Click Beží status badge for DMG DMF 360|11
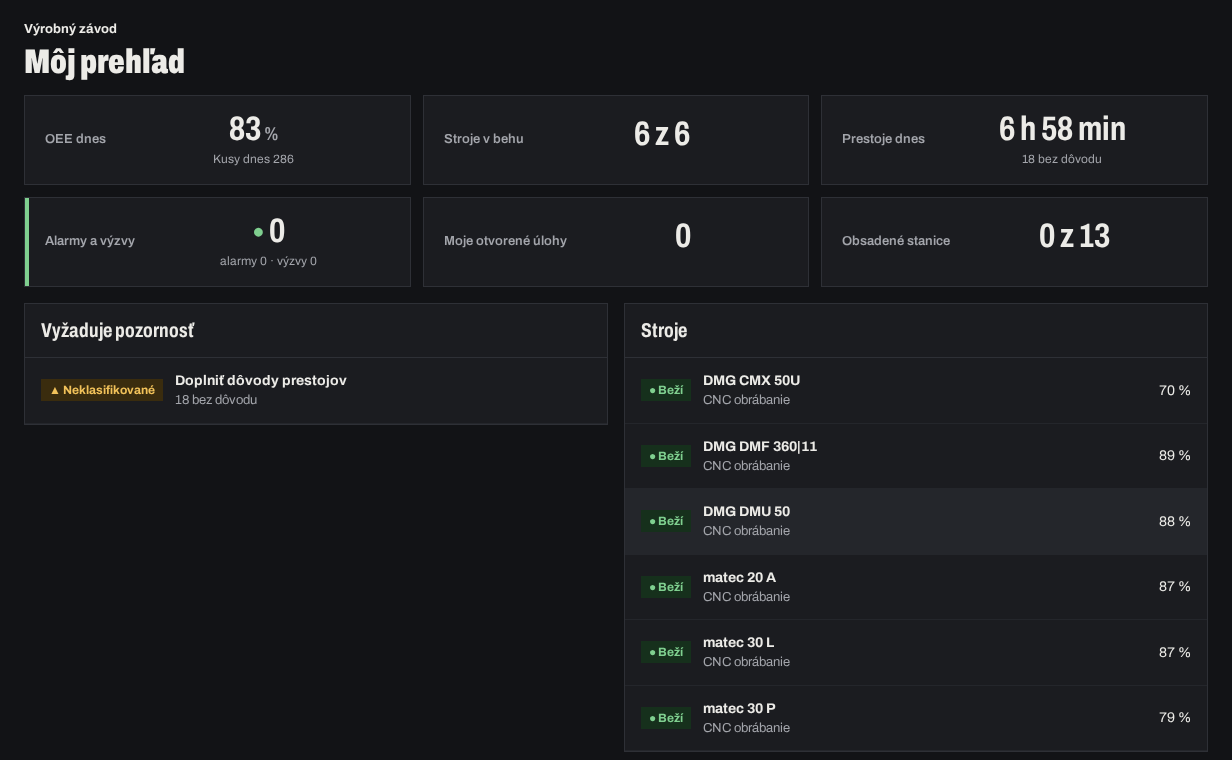The image size is (1232, 760). click(x=666, y=456)
